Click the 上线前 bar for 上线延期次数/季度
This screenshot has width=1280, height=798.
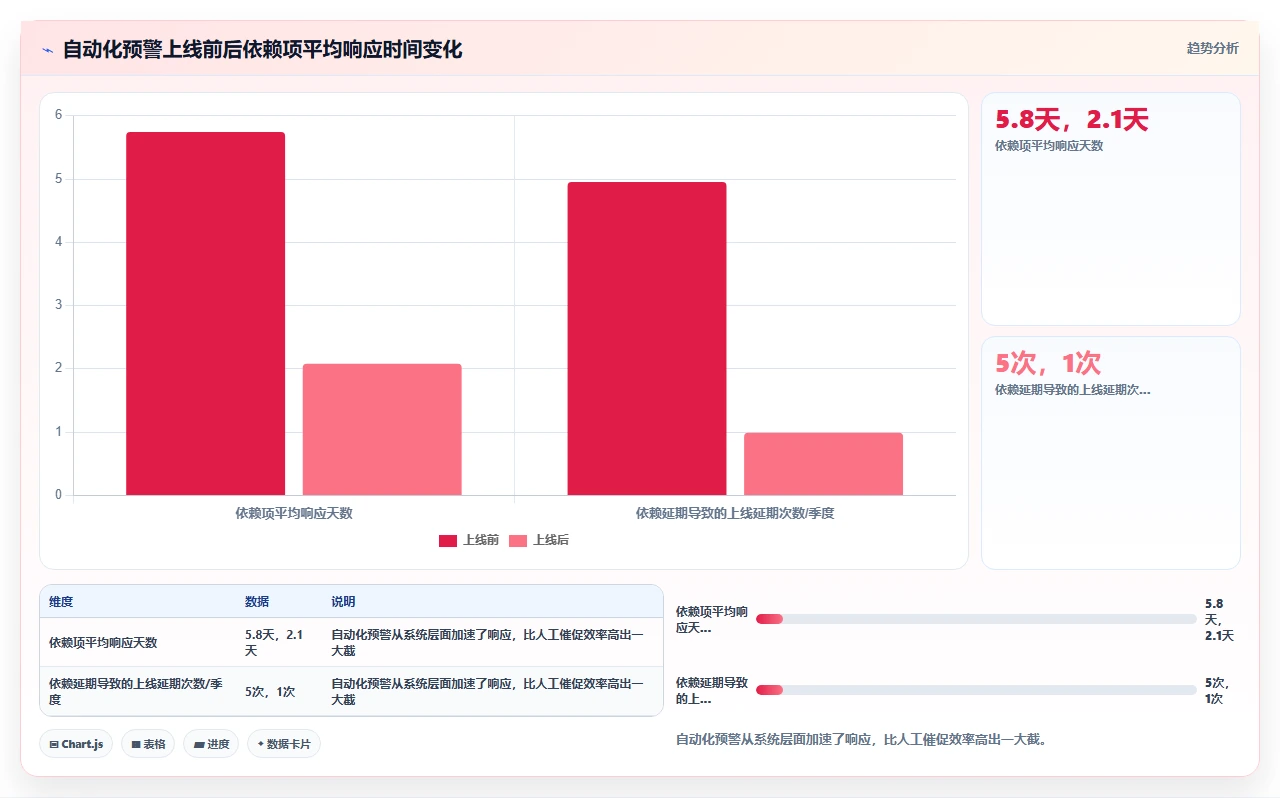pyautogui.click(x=647, y=338)
